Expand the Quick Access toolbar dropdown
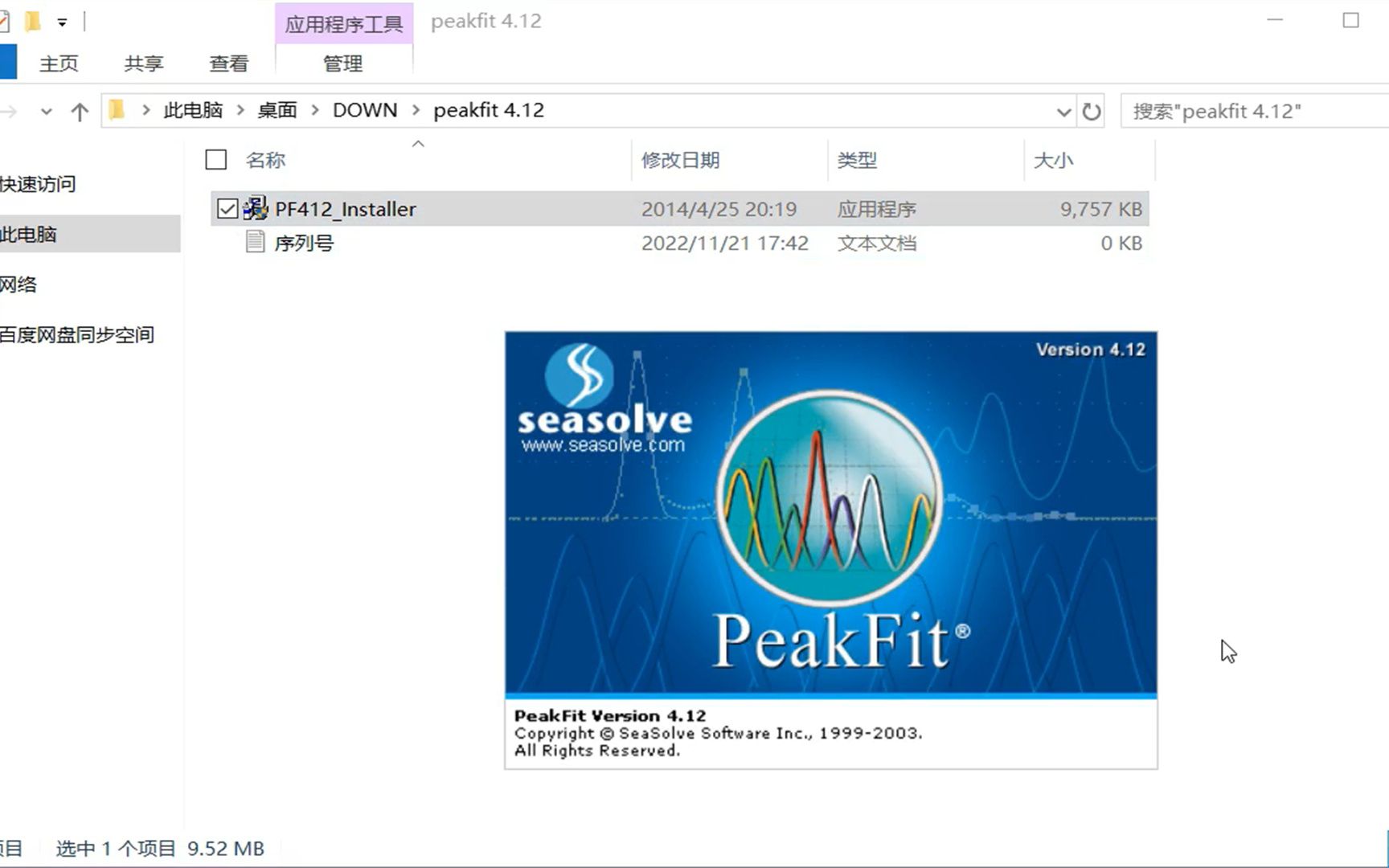Image resolution: width=1389 pixels, height=868 pixels. (x=61, y=22)
